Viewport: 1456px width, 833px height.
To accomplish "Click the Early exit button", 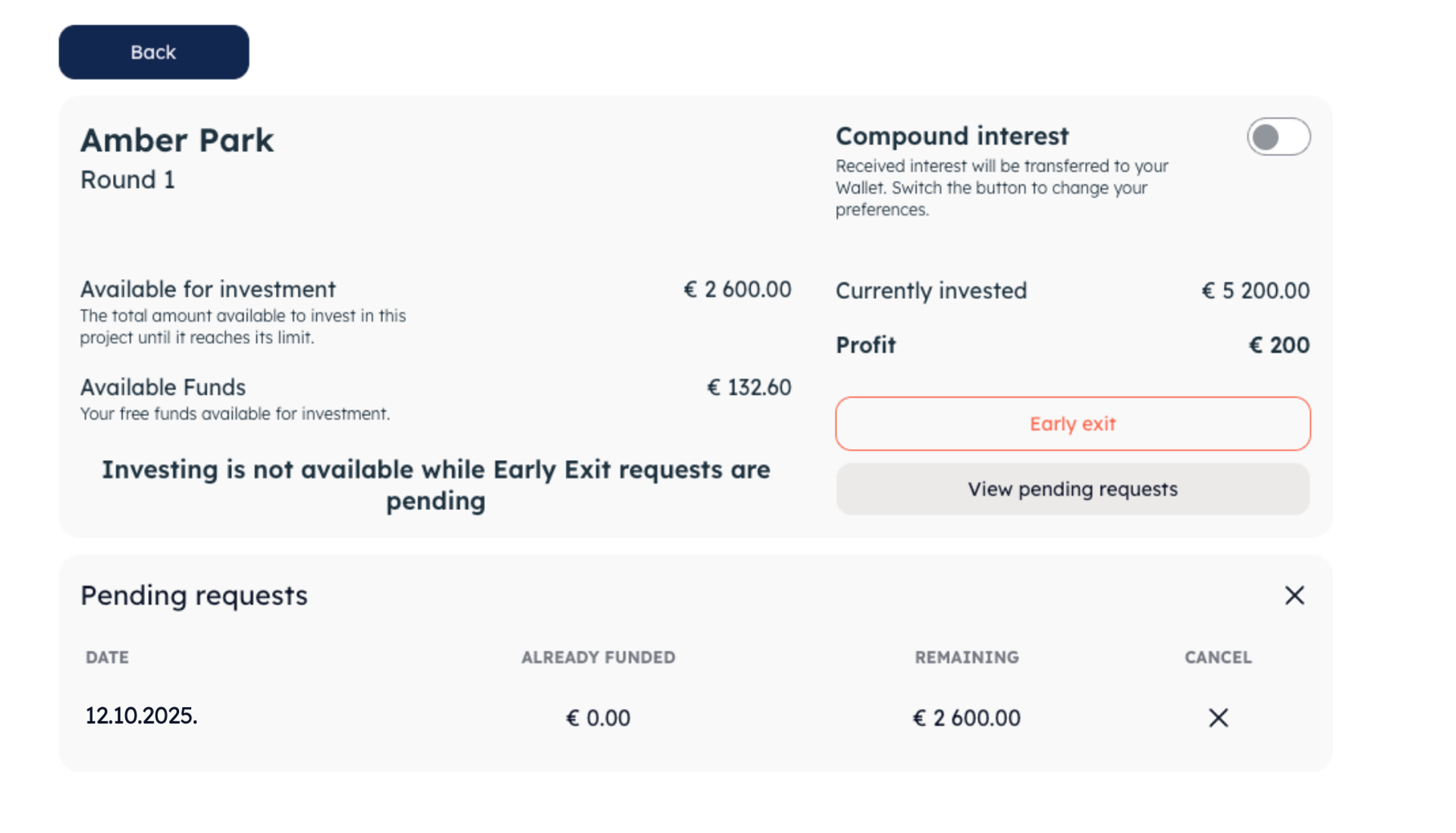I will 1072,424.
